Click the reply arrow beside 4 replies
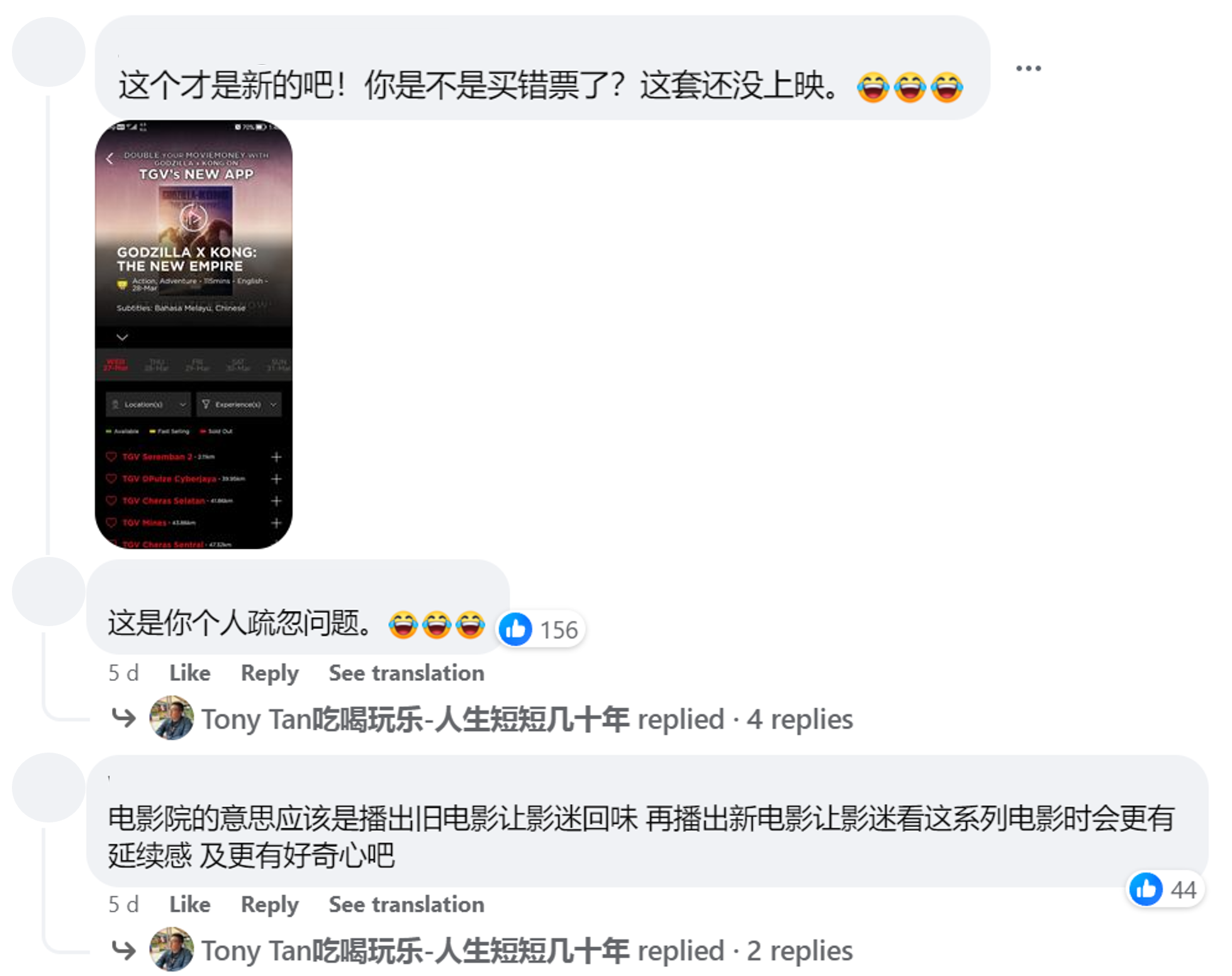The width and height of the screenshot is (1232, 976). click(x=123, y=717)
